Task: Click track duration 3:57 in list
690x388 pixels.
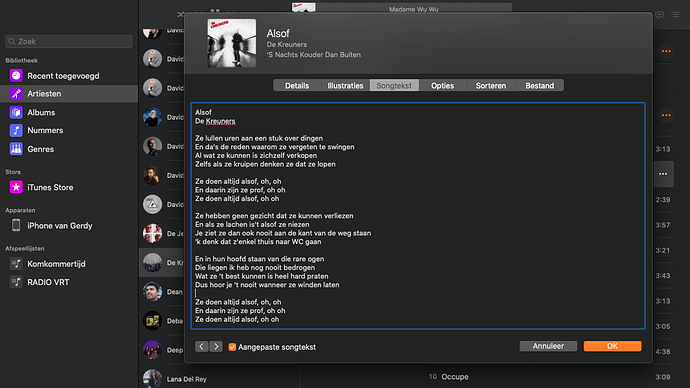Action: tap(663, 225)
